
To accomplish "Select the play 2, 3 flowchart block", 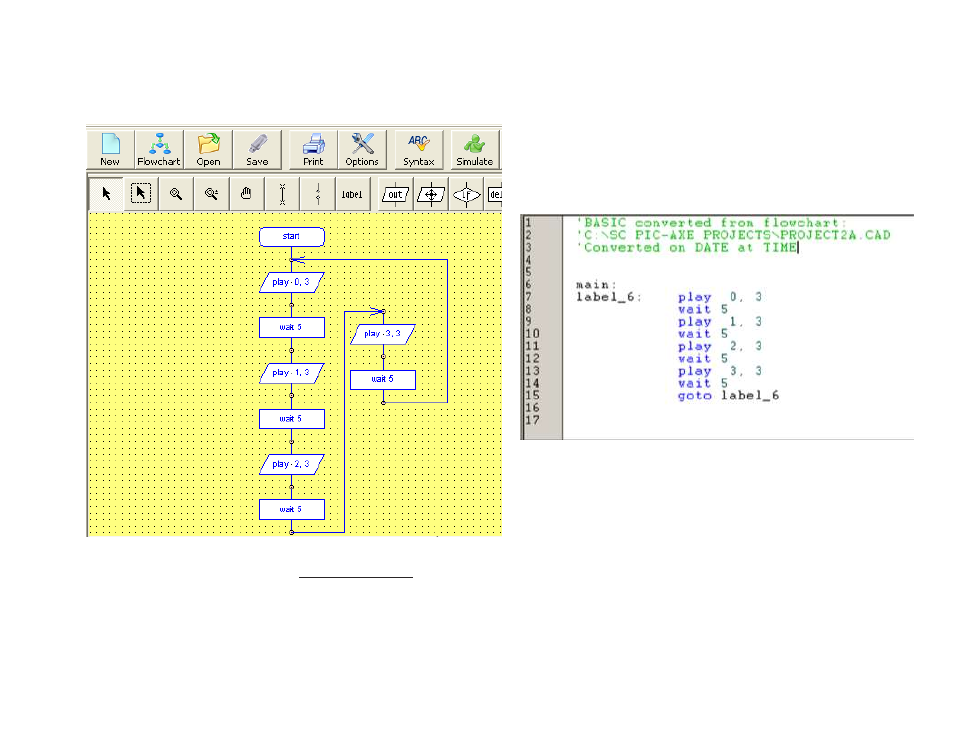I will (x=291, y=464).
